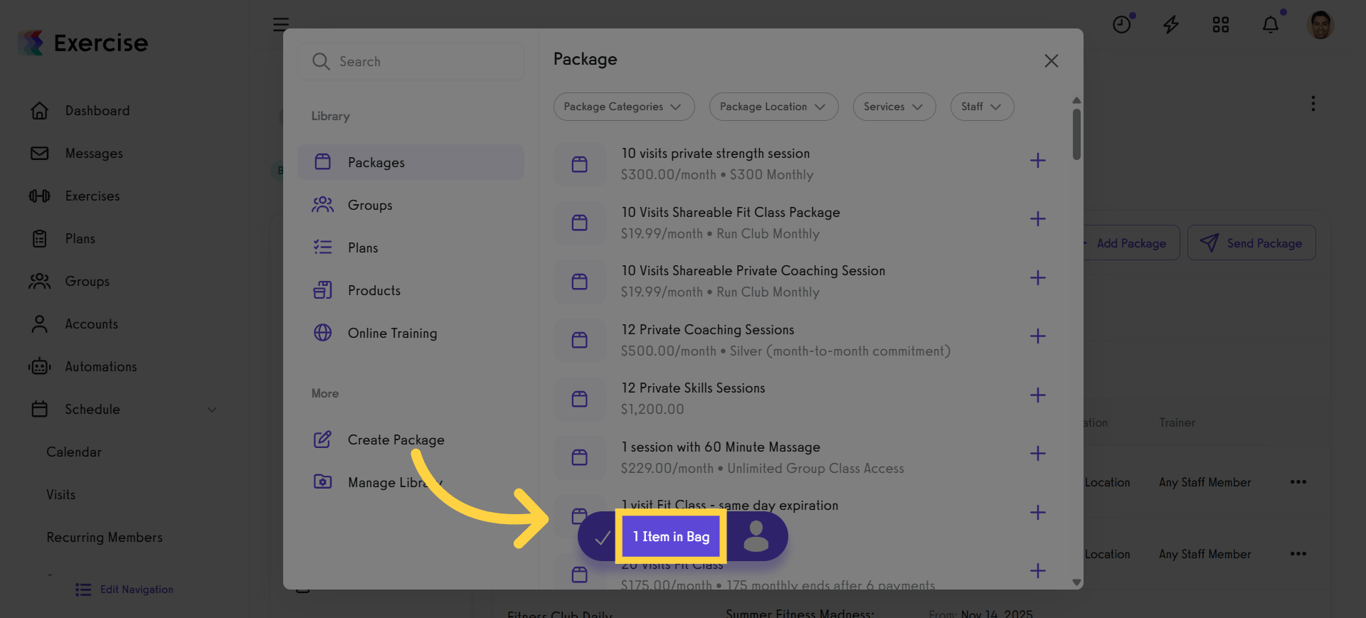Open the quick actions lightning bolt icon
Viewport: 1366px width, 618px height.
coord(1170,24)
